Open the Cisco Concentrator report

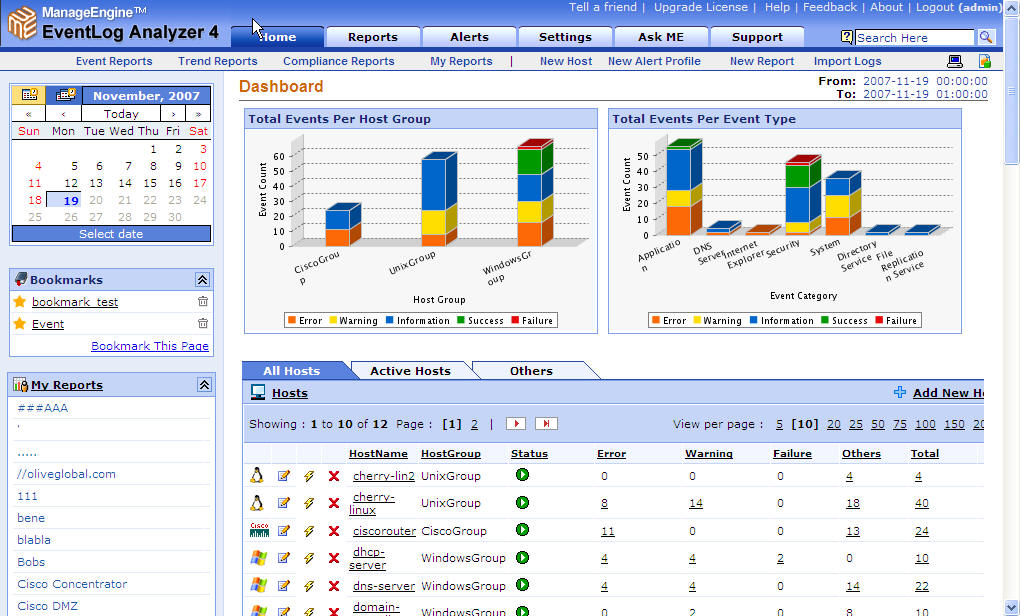(72, 583)
